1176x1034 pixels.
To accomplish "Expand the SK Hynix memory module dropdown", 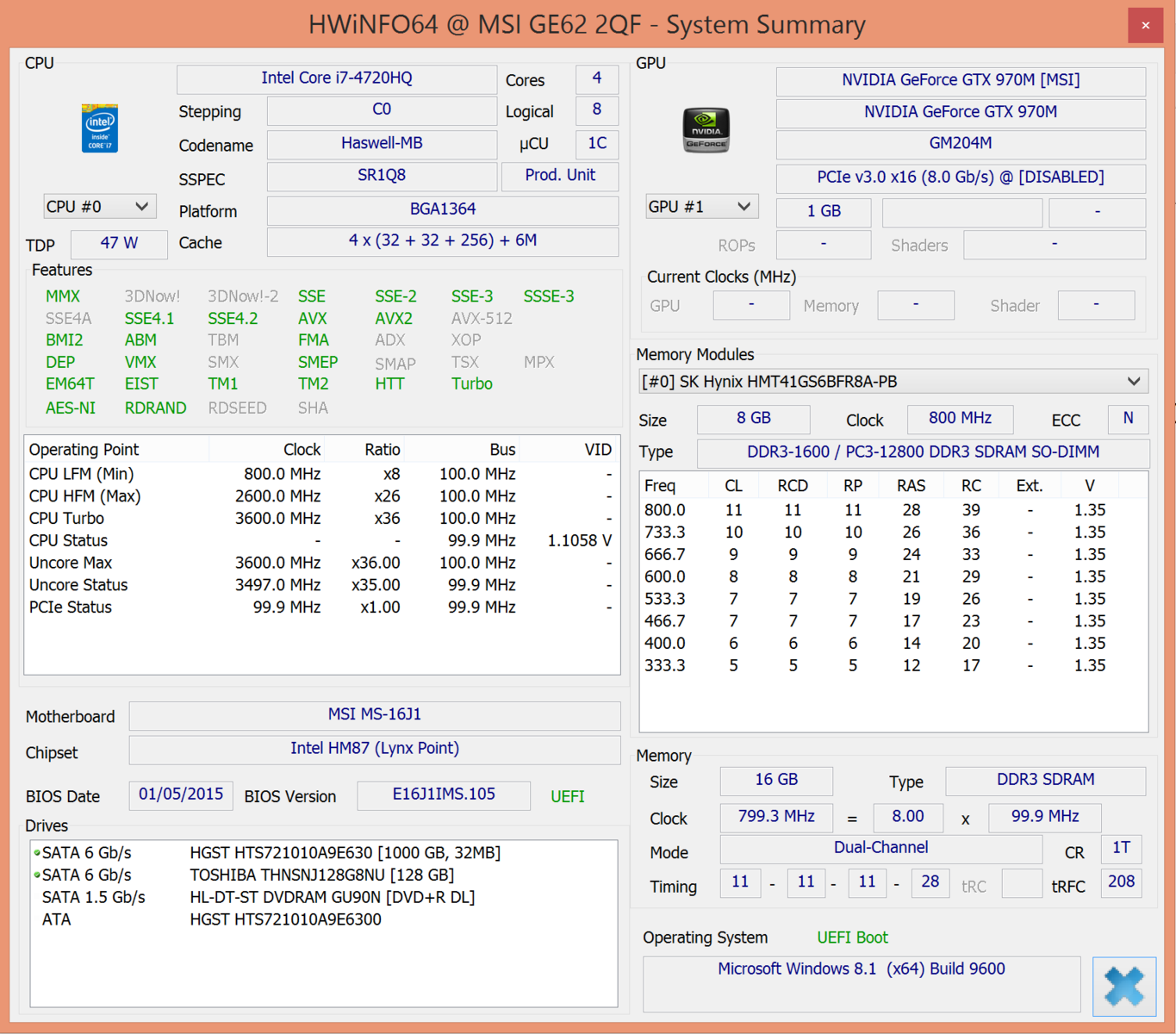I will point(893,382).
